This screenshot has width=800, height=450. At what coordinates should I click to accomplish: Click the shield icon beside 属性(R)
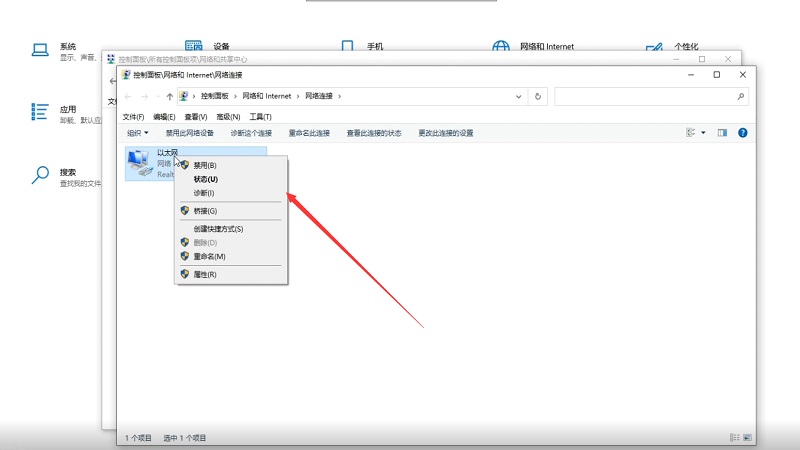click(x=185, y=274)
